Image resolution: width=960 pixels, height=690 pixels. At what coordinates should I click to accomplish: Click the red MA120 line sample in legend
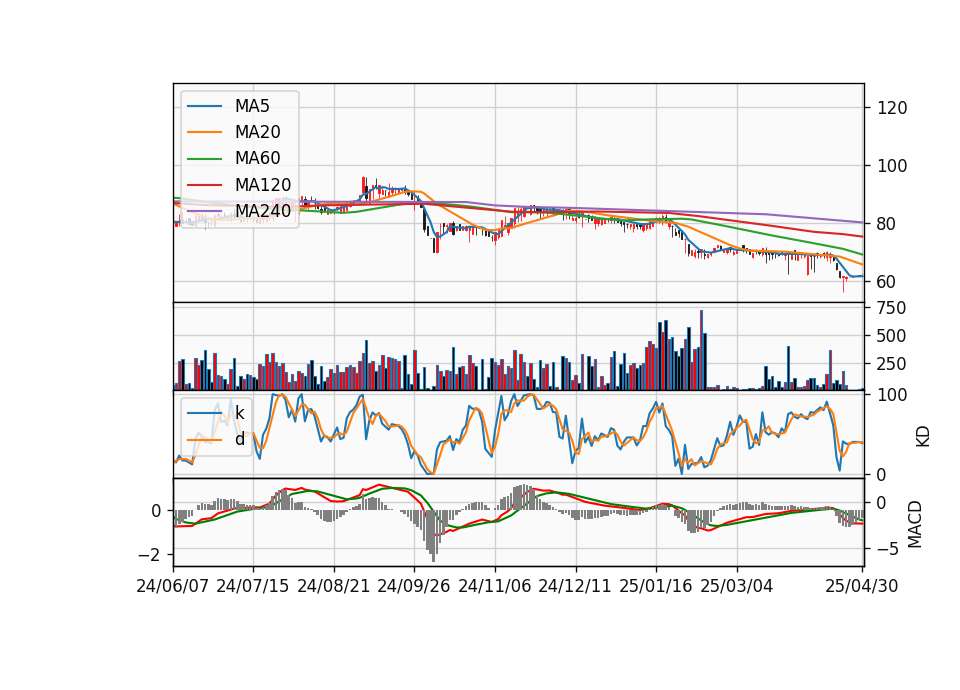click(204, 184)
